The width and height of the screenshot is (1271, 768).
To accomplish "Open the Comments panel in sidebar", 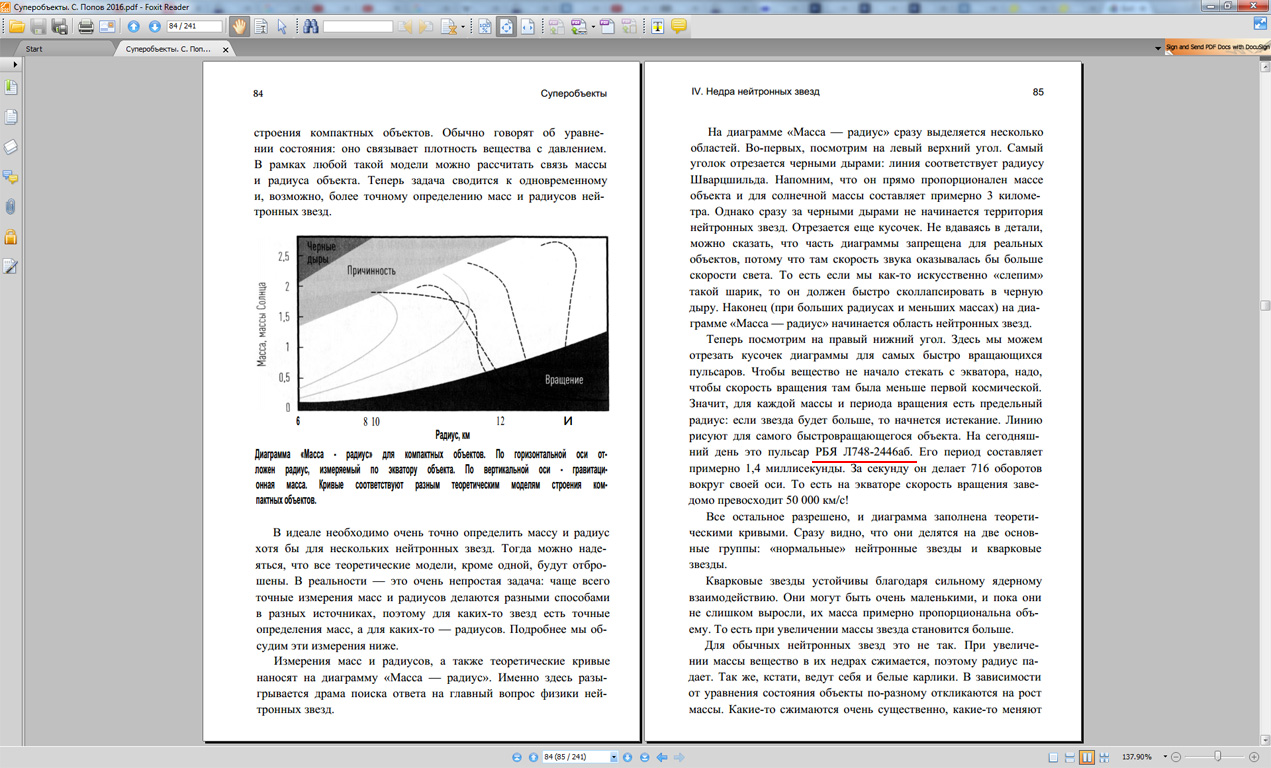I will point(11,177).
